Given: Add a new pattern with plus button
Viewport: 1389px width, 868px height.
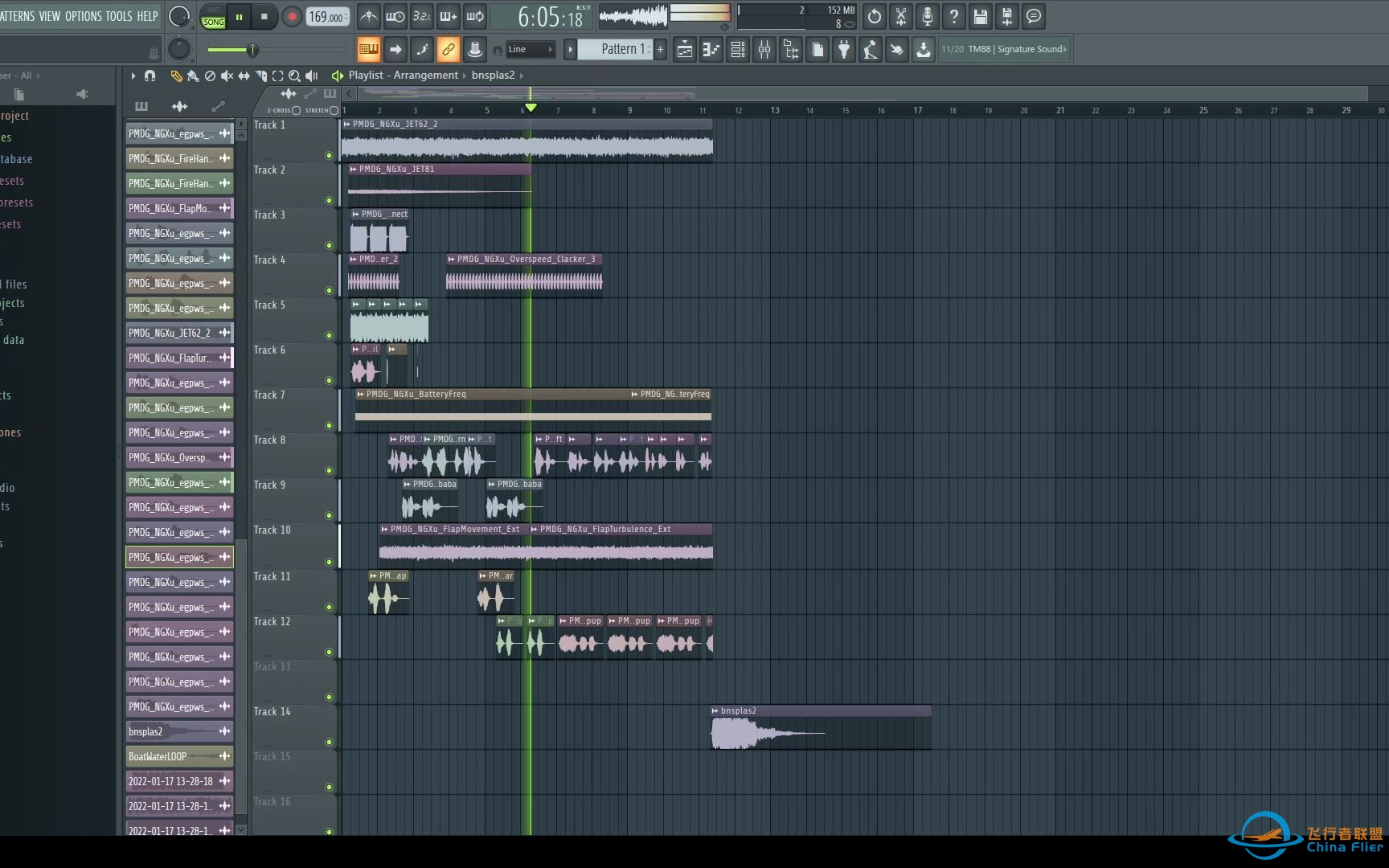Looking at the screenshot, I should pyautogui.click(x=661, y=50).
